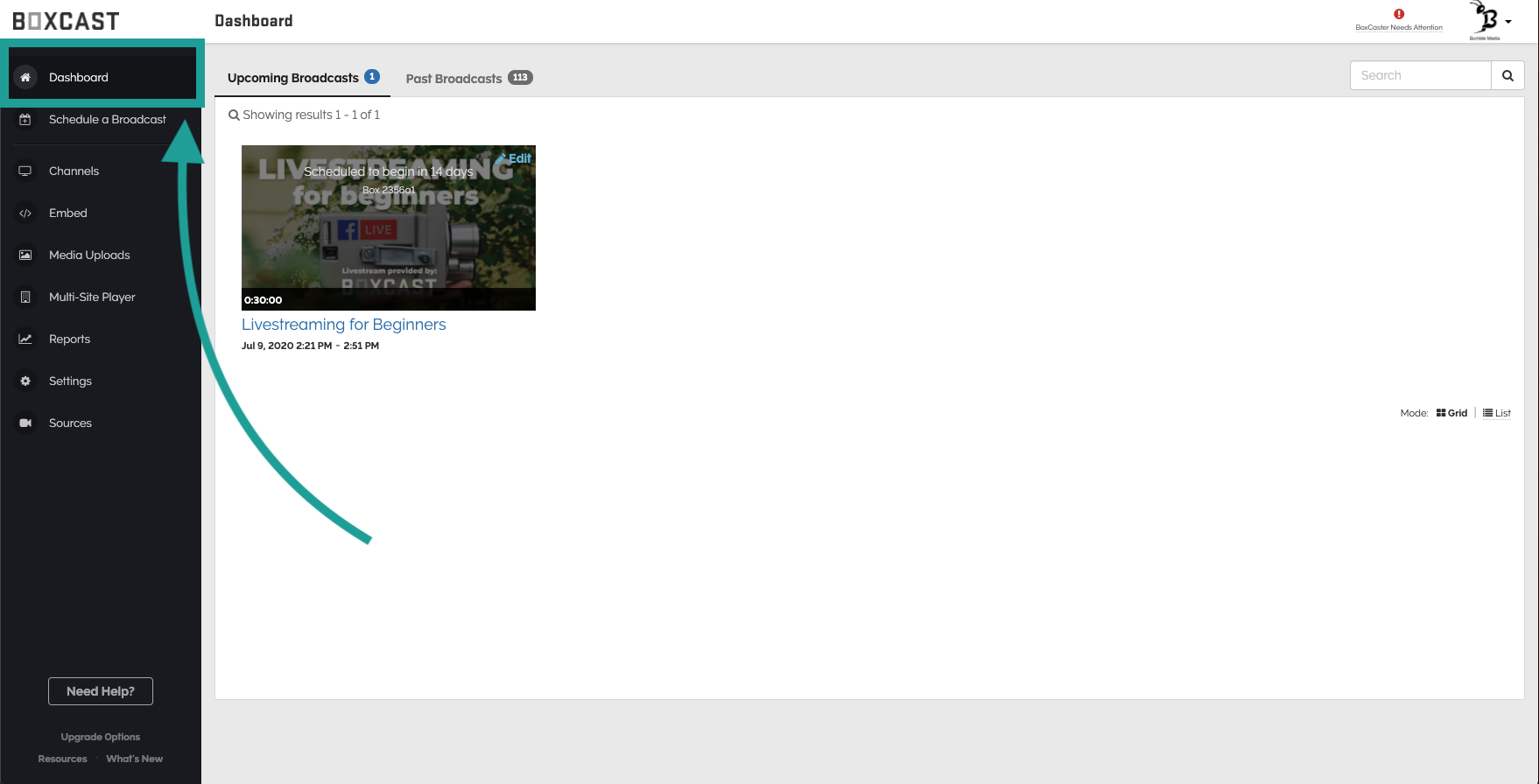Image resolution: width=1539 pixels, height=784 pixels.
Task: Switch to Grid view mode
Action: (x=1451, y=413)
